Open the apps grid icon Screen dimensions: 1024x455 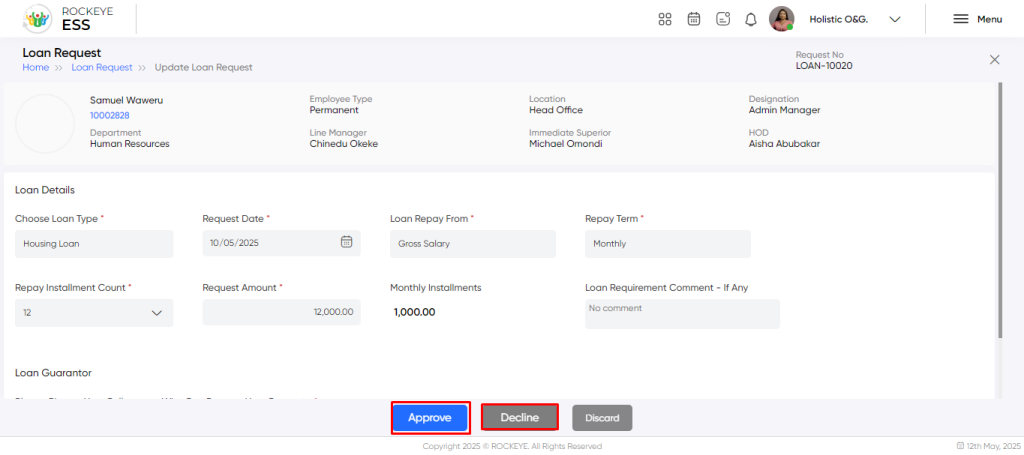pyautogui.click(x=665, y=19)
